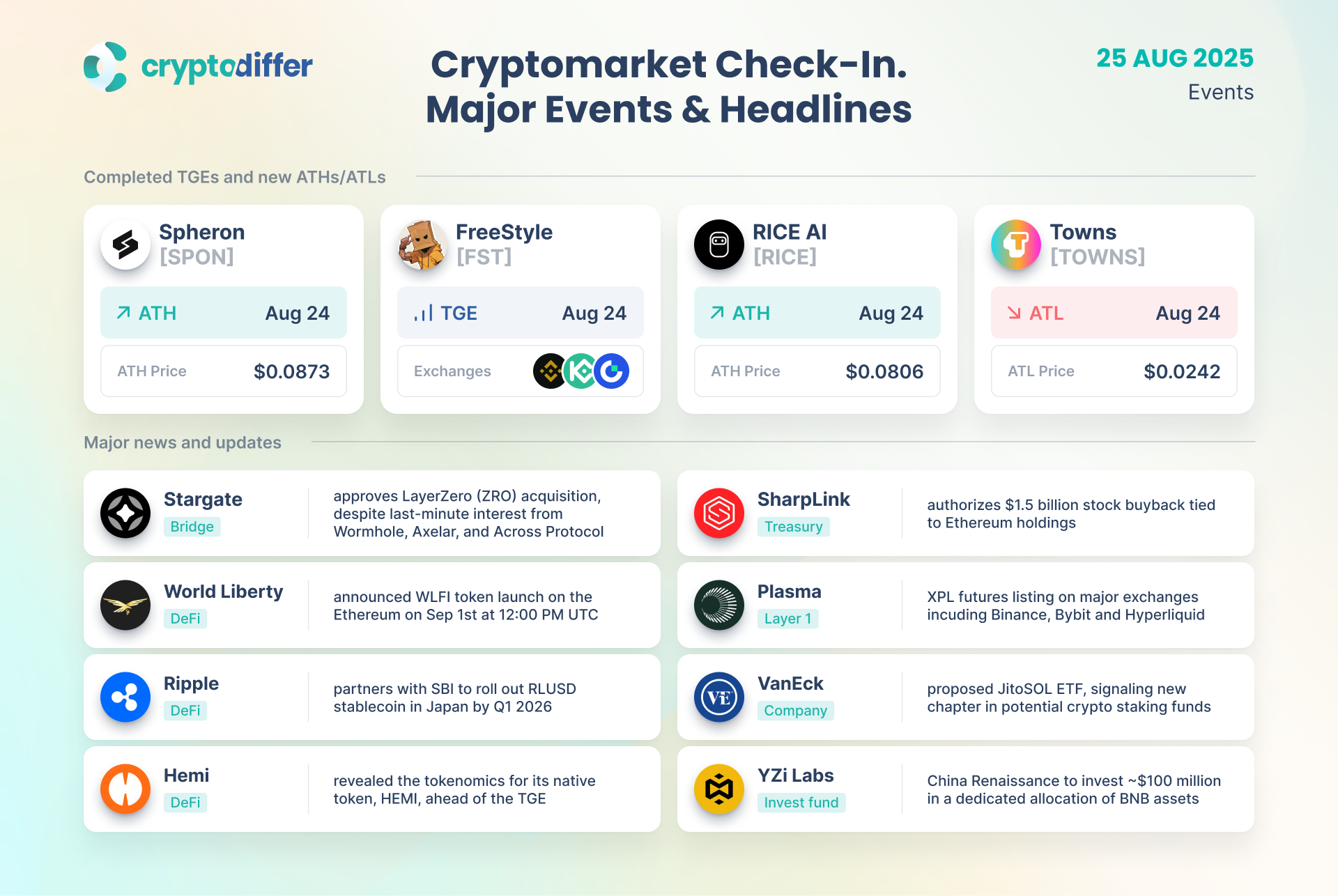Click the RICE AI token icon
Screen dimensions: 1338x896
[x=719, y=245]
